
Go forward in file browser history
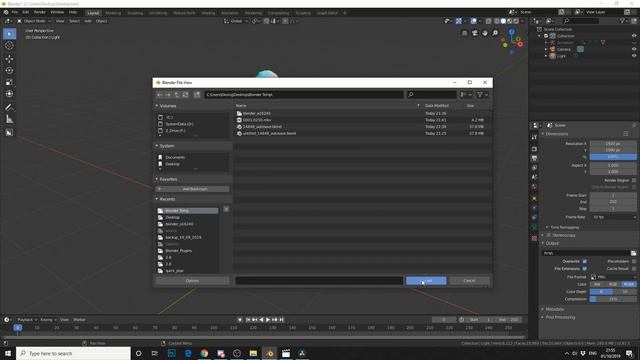(168, 95)
